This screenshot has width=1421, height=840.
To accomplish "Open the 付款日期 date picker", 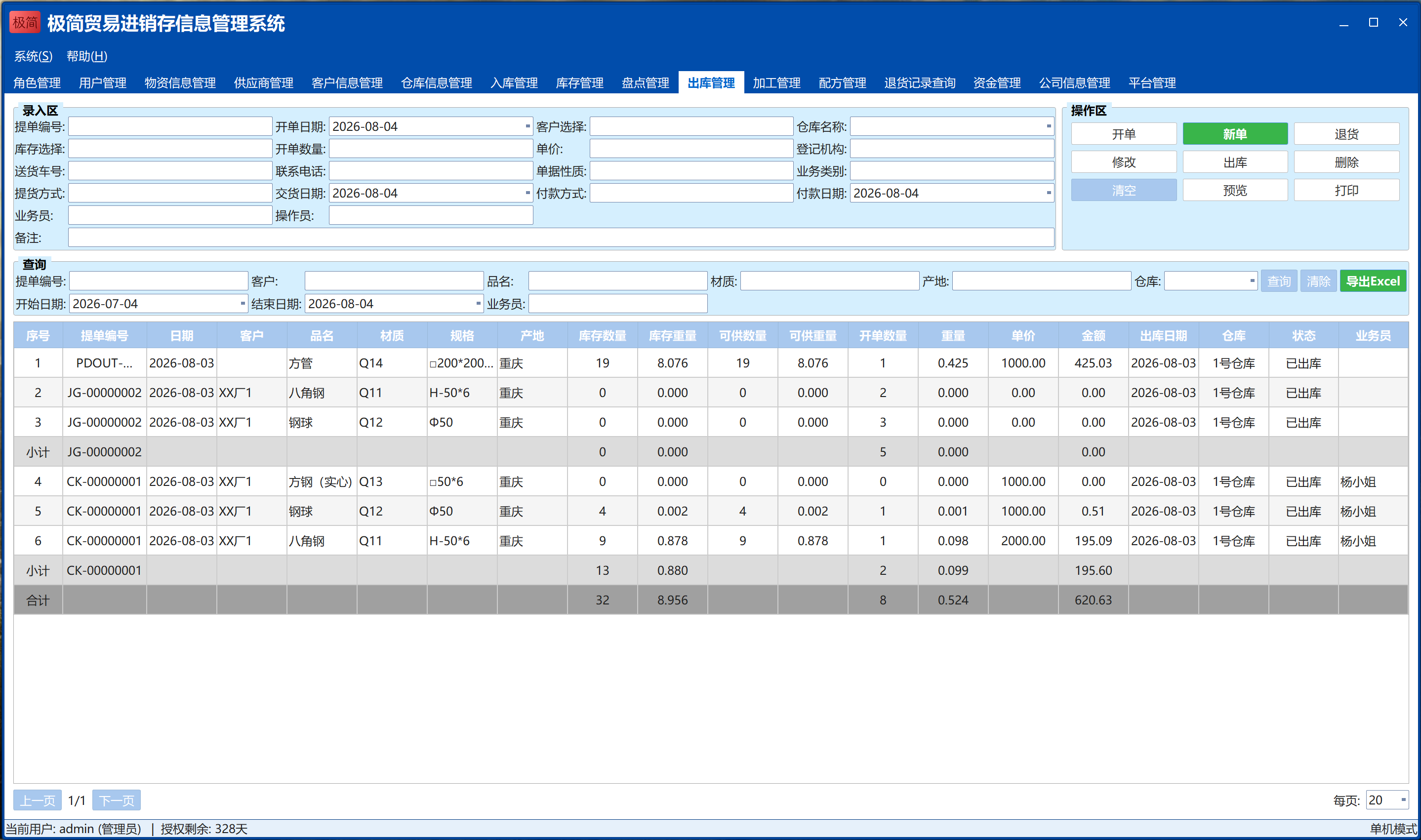I will point(1048,193).
